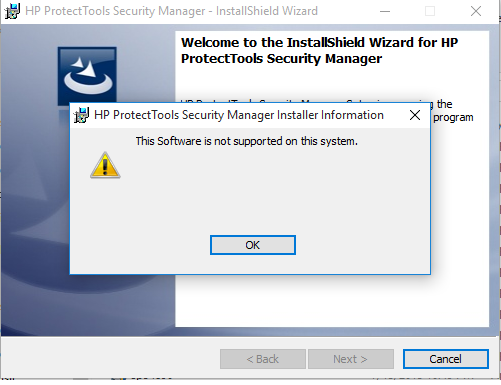
Task: Click the "Welcome to the InstallShield Wizard" heading
Action: (319, 50)
